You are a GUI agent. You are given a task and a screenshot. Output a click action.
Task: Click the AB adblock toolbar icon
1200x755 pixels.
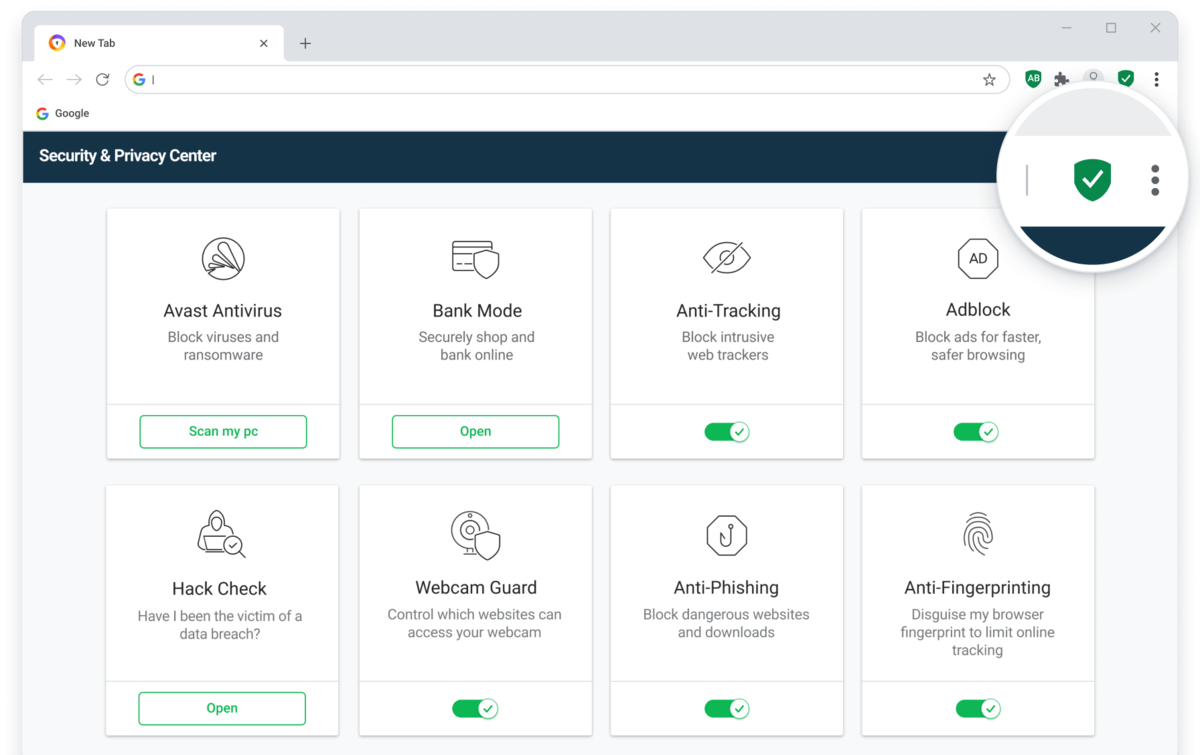[x=1033, y=79]
